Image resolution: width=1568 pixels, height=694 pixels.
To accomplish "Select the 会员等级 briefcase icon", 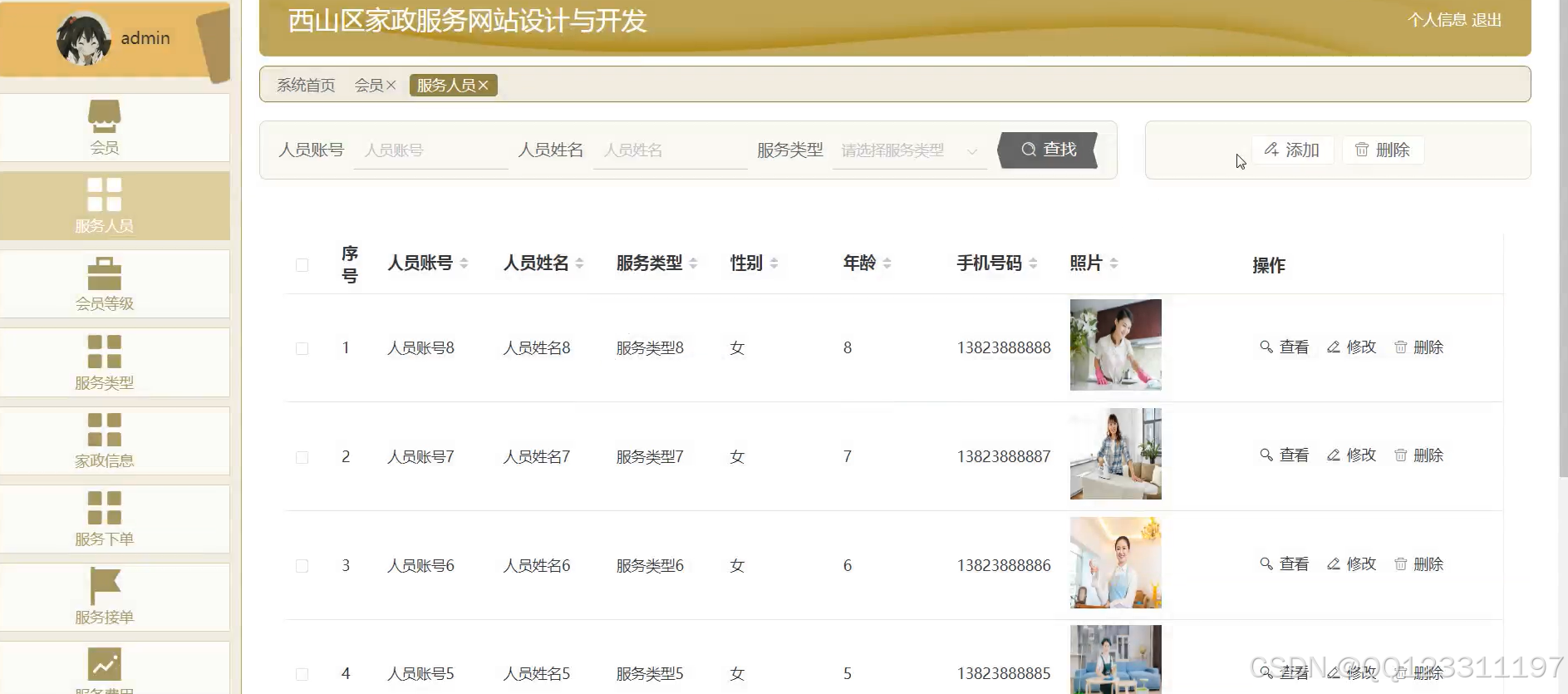I will pos(105,274).
